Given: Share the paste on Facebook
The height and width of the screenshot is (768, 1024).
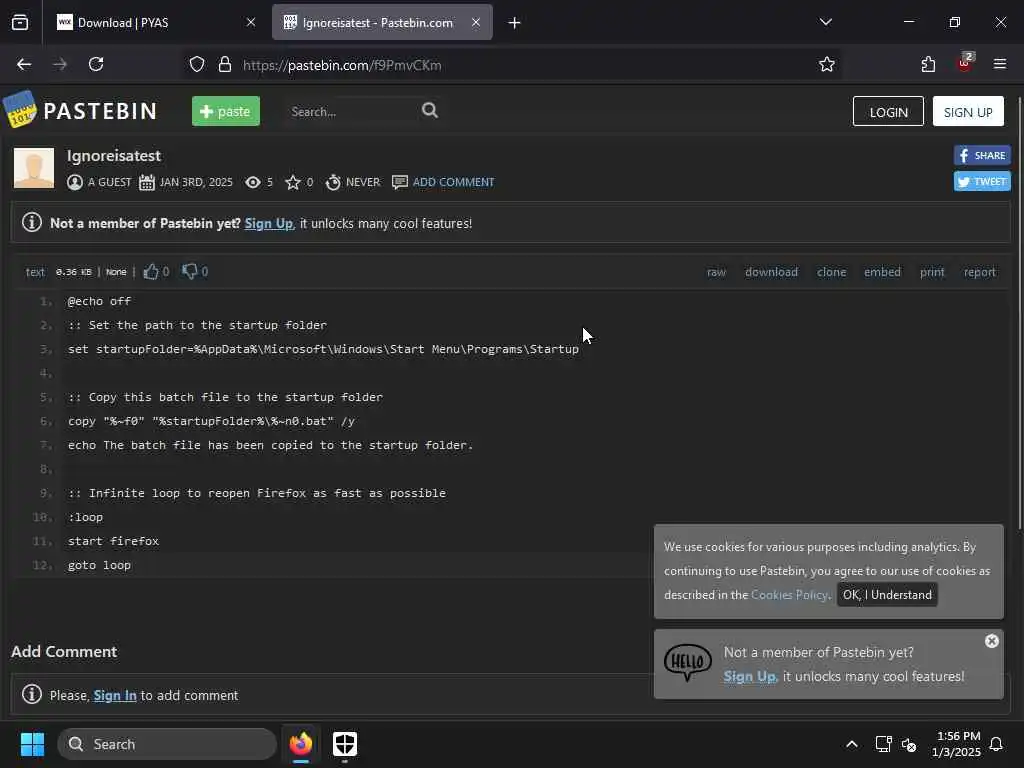Looking at the screenshot, I should click(982, 155).
